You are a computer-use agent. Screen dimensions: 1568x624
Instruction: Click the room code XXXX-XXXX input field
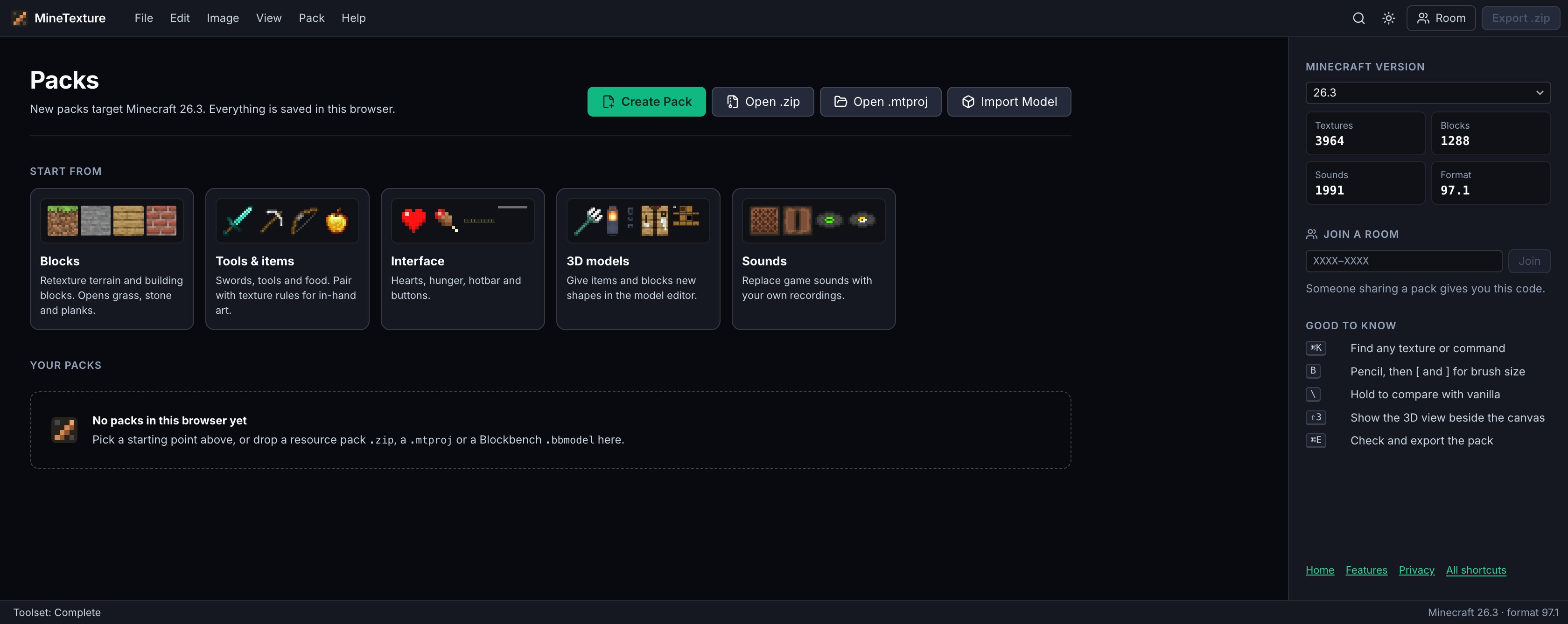(1404, 261)
